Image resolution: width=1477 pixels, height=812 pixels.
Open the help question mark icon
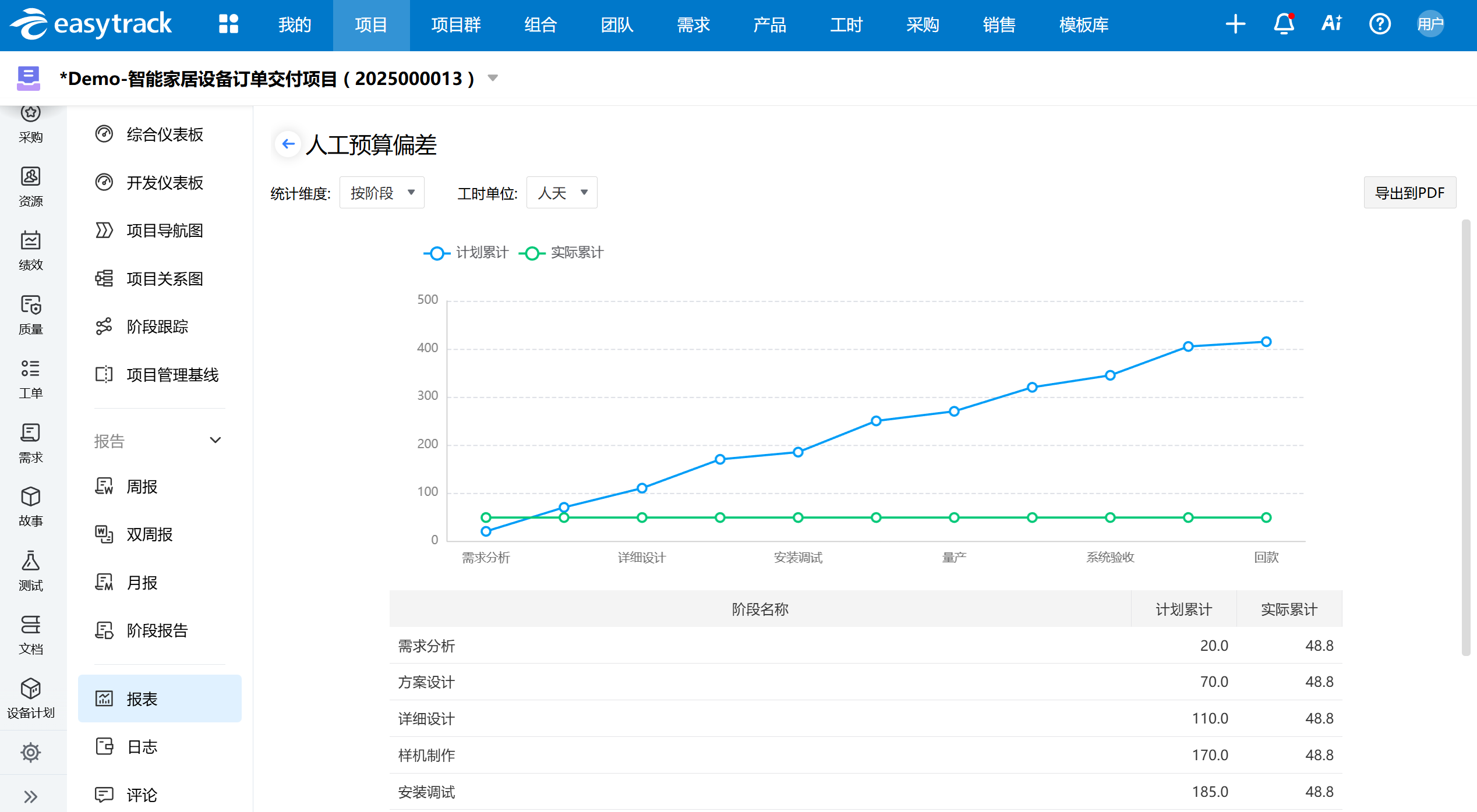tap(1380, 24)
